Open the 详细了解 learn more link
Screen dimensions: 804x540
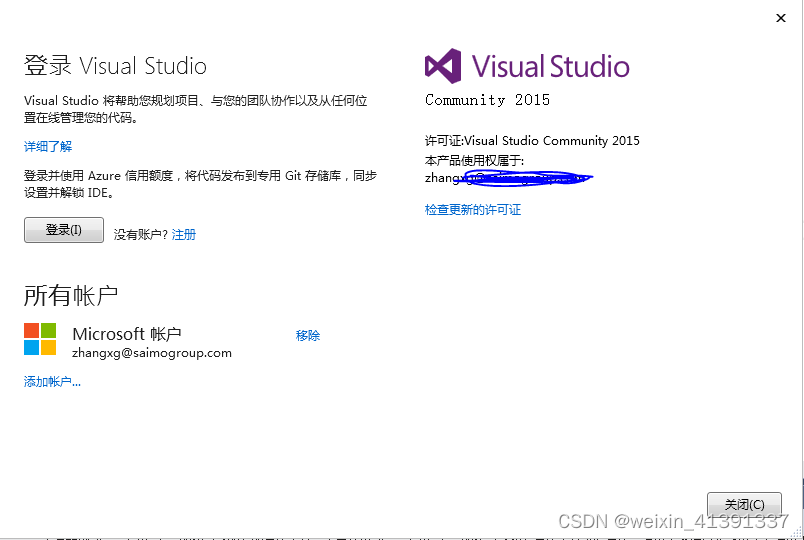48,147
